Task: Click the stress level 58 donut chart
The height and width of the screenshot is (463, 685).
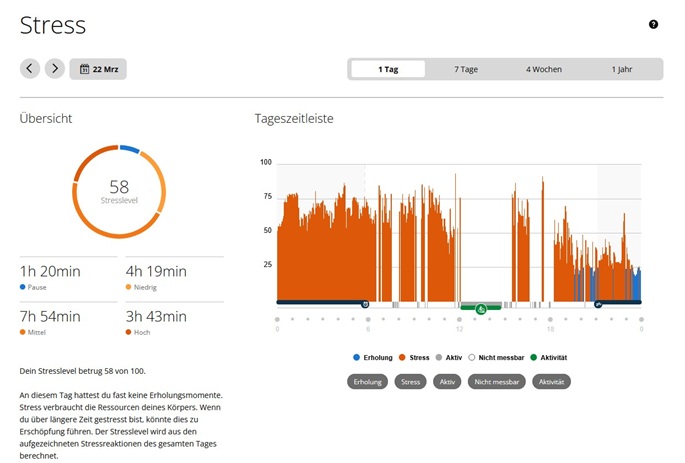Action: click(x=120, y=190)
